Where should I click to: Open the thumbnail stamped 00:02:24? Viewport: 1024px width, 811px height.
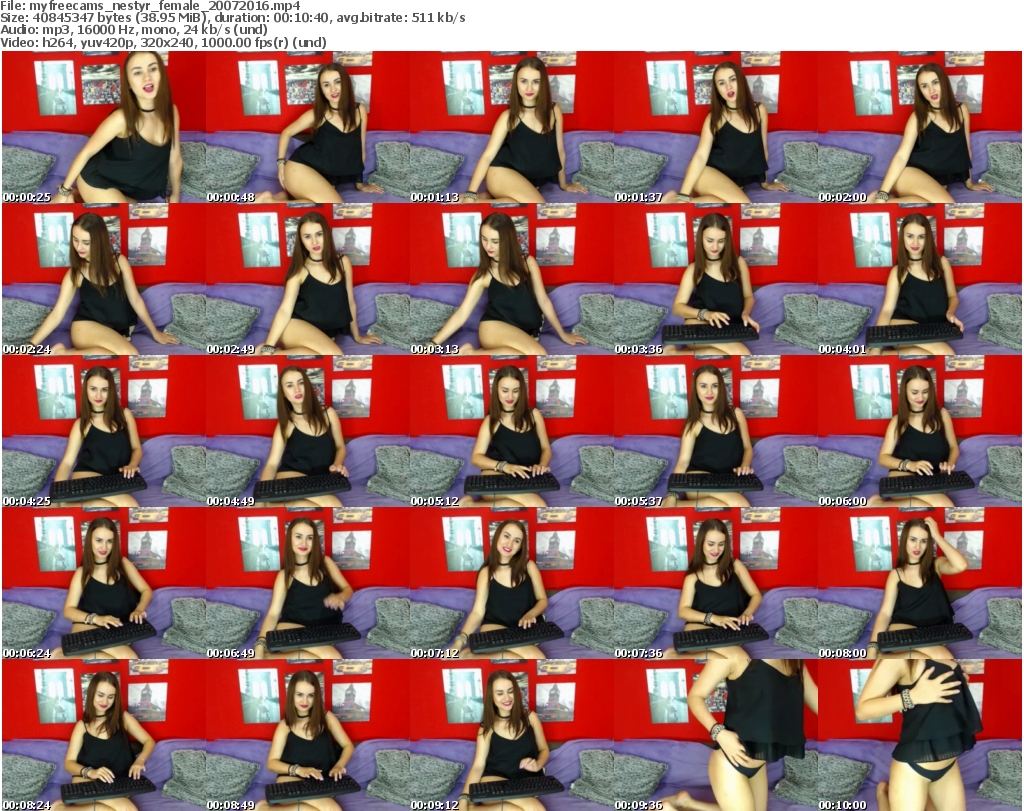tap(104, 279)
